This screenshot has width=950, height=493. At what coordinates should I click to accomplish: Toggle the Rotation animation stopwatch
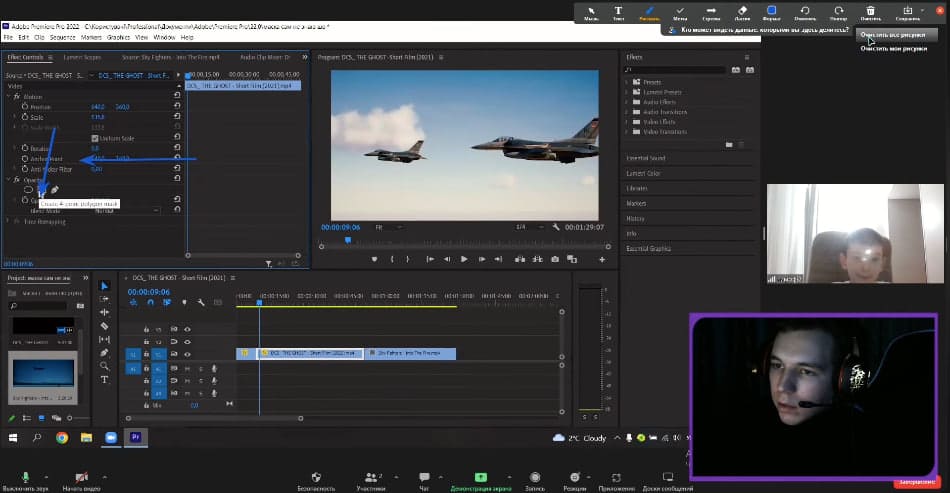[x=25, y=148]
